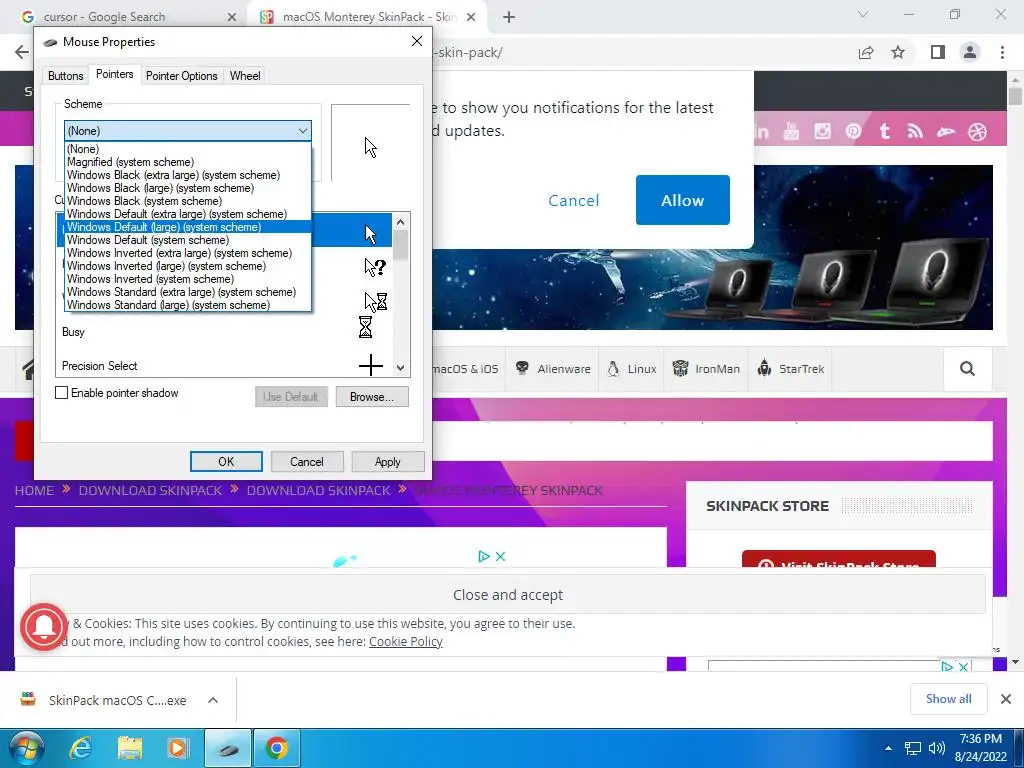Open Windows Media Player taskbar icon

[178, 748]
